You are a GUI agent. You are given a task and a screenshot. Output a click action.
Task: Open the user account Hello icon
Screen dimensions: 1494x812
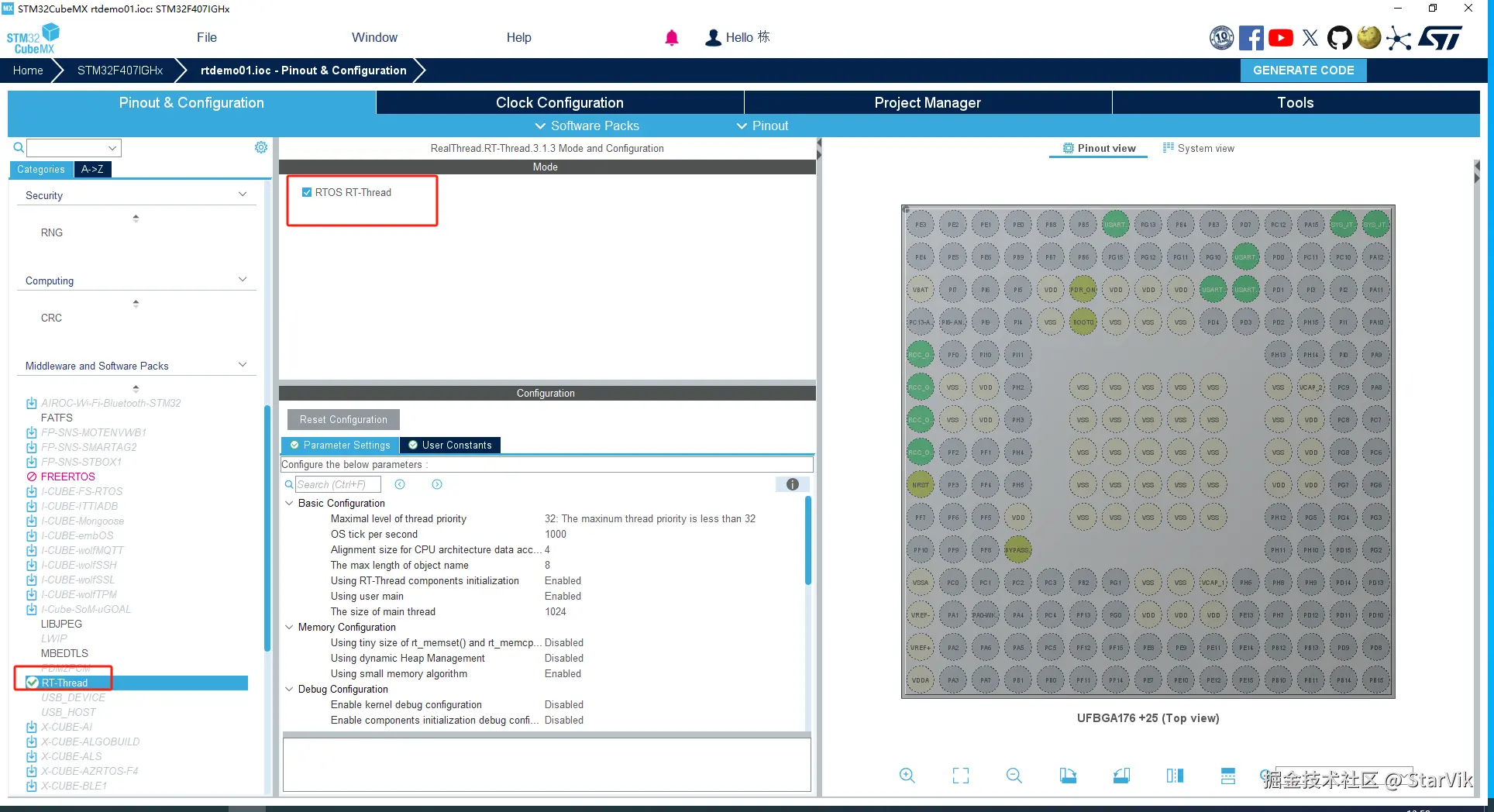click(713, 37)
